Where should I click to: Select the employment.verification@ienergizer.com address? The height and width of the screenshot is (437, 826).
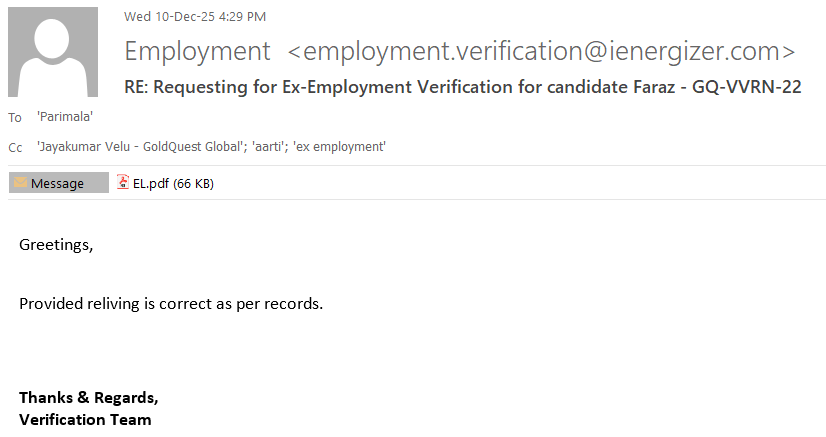541,52
